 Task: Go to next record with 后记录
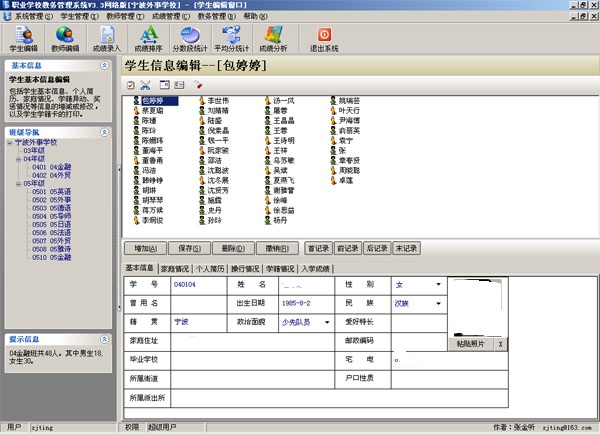coord(377,248)
